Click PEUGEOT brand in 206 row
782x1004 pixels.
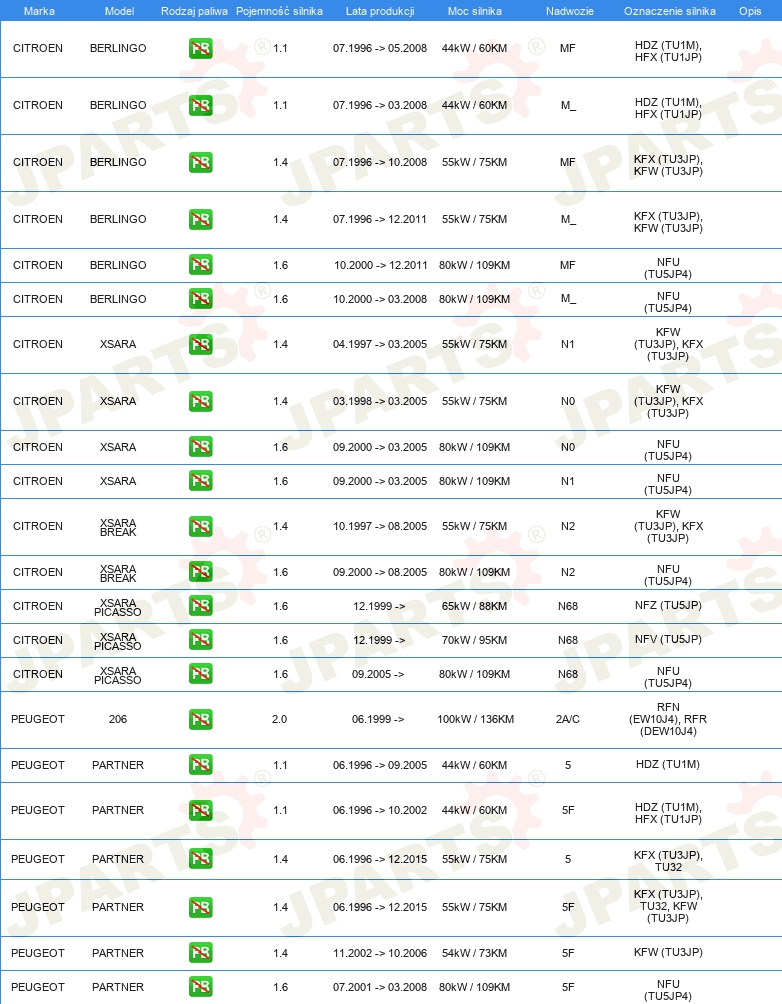point(38,719)
